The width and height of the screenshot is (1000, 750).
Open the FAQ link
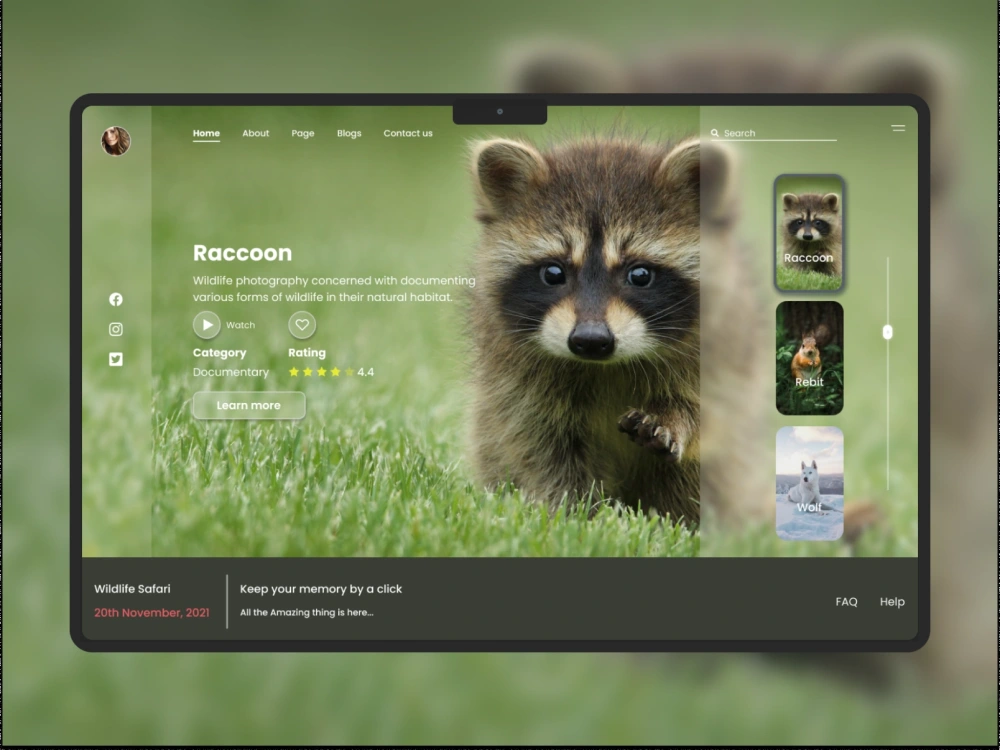[x=846, y=602]
